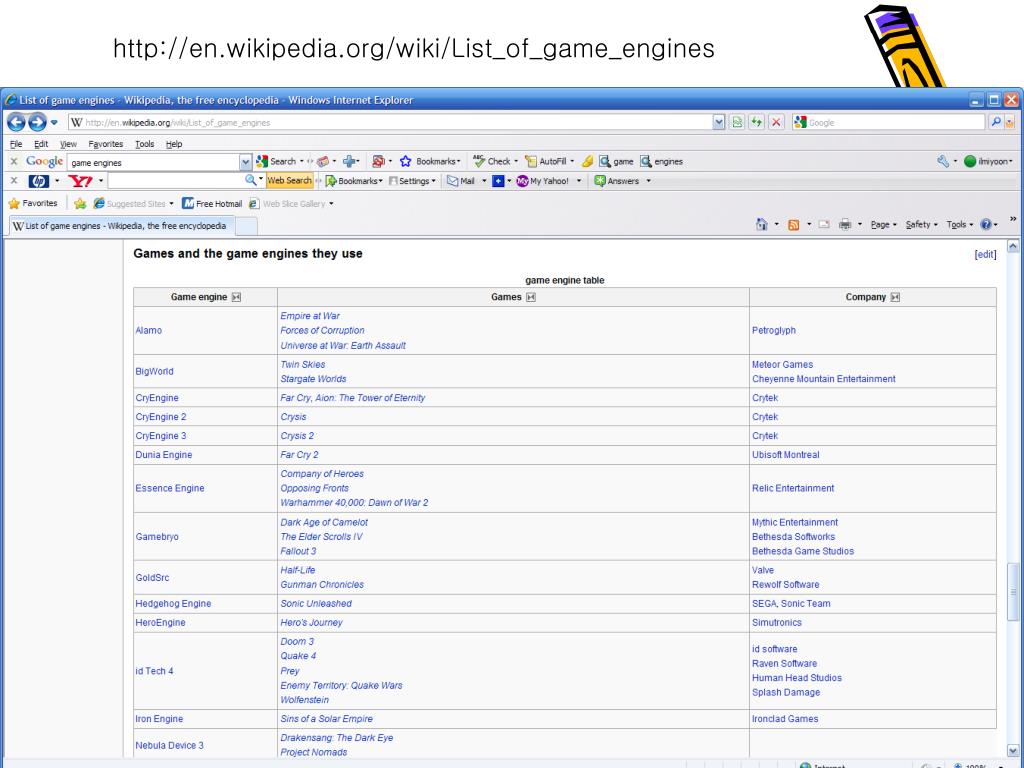This screenshot has width=1024, height=768.
Task: Click the Yahoo Y! logo button
Action: coord(80,181)
